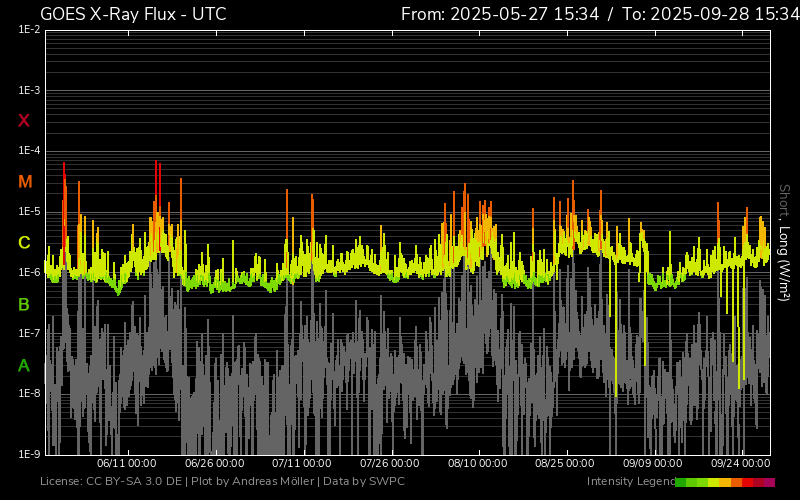Viewport: 800px width, 500px height.
Task: Click the green A flare class label
Action: tap(24, 366)
